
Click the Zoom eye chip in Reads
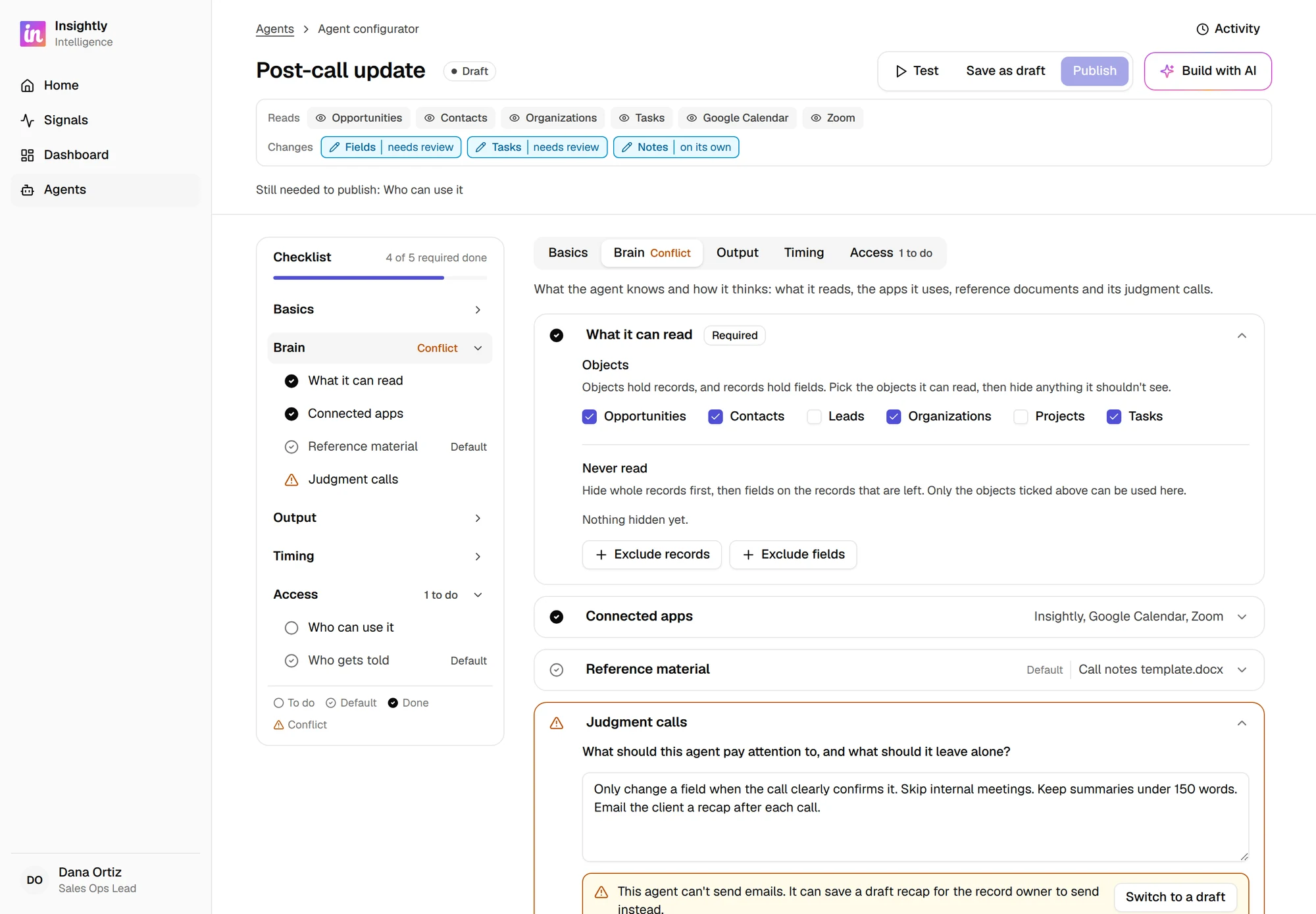coord(832,118)
